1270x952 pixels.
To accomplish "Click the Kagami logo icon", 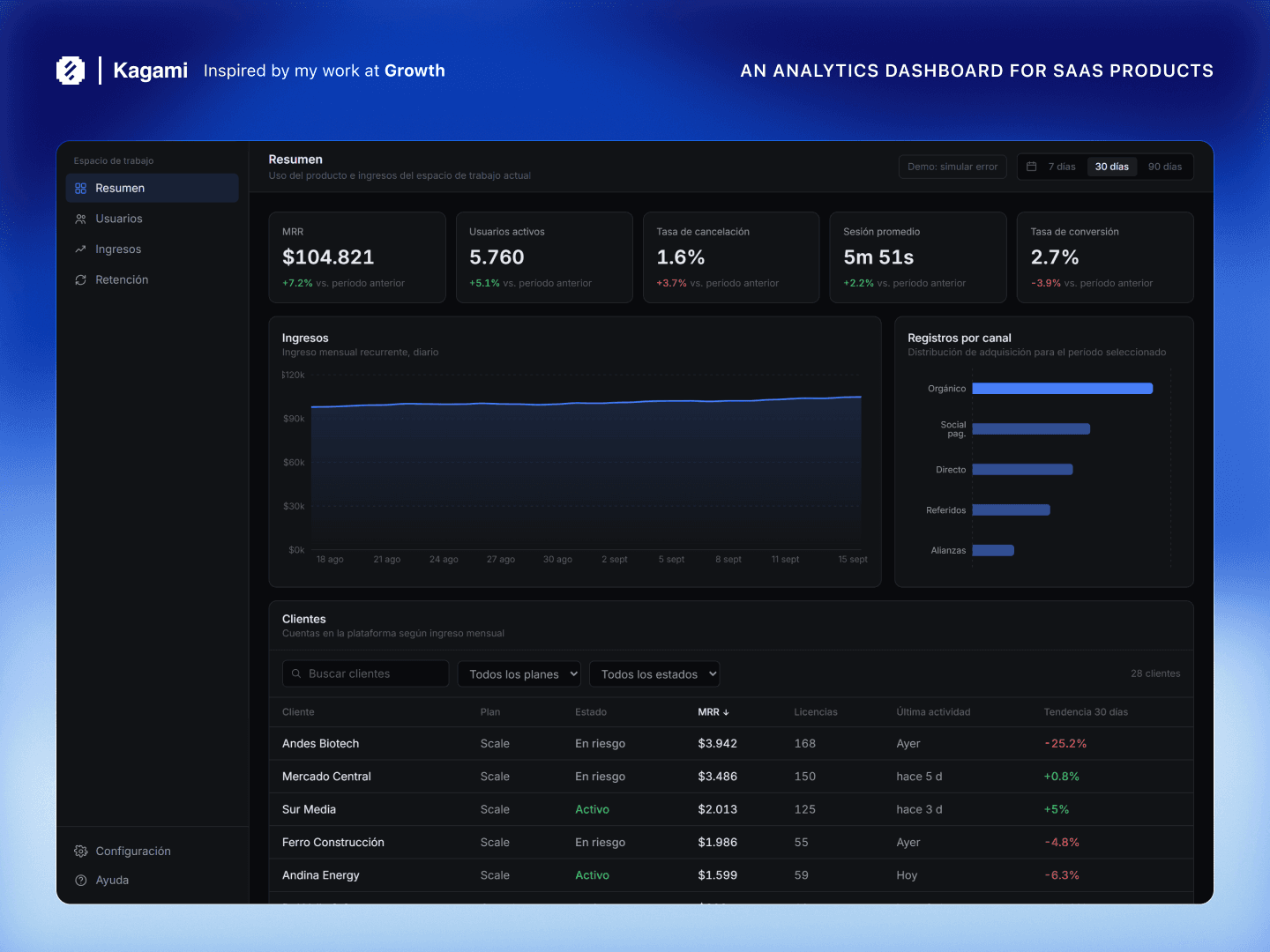I will [x=71, y=71].
